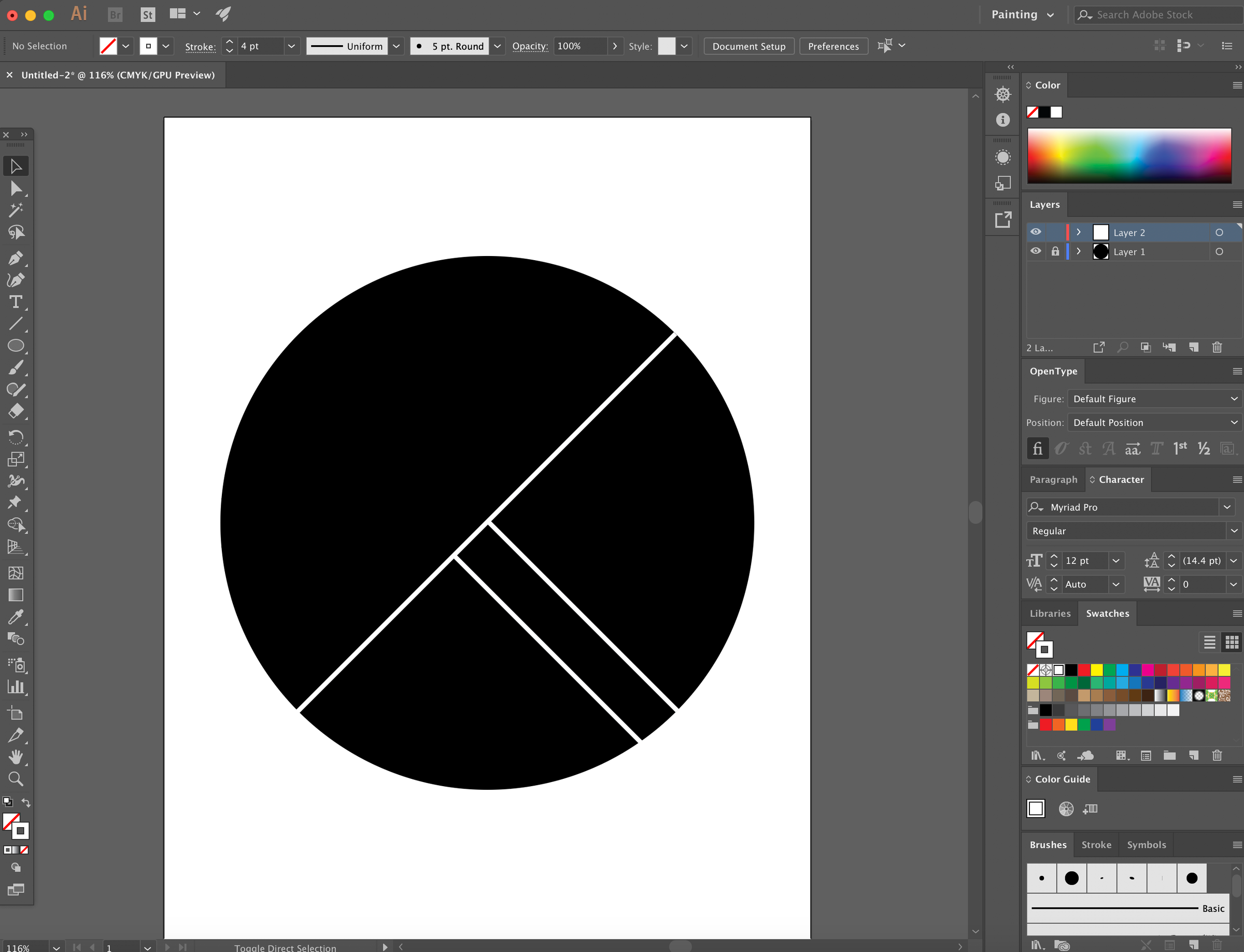Screen dimensions: 1244x952
Task: Grab the Hand tool
Action: pos(16,757)
